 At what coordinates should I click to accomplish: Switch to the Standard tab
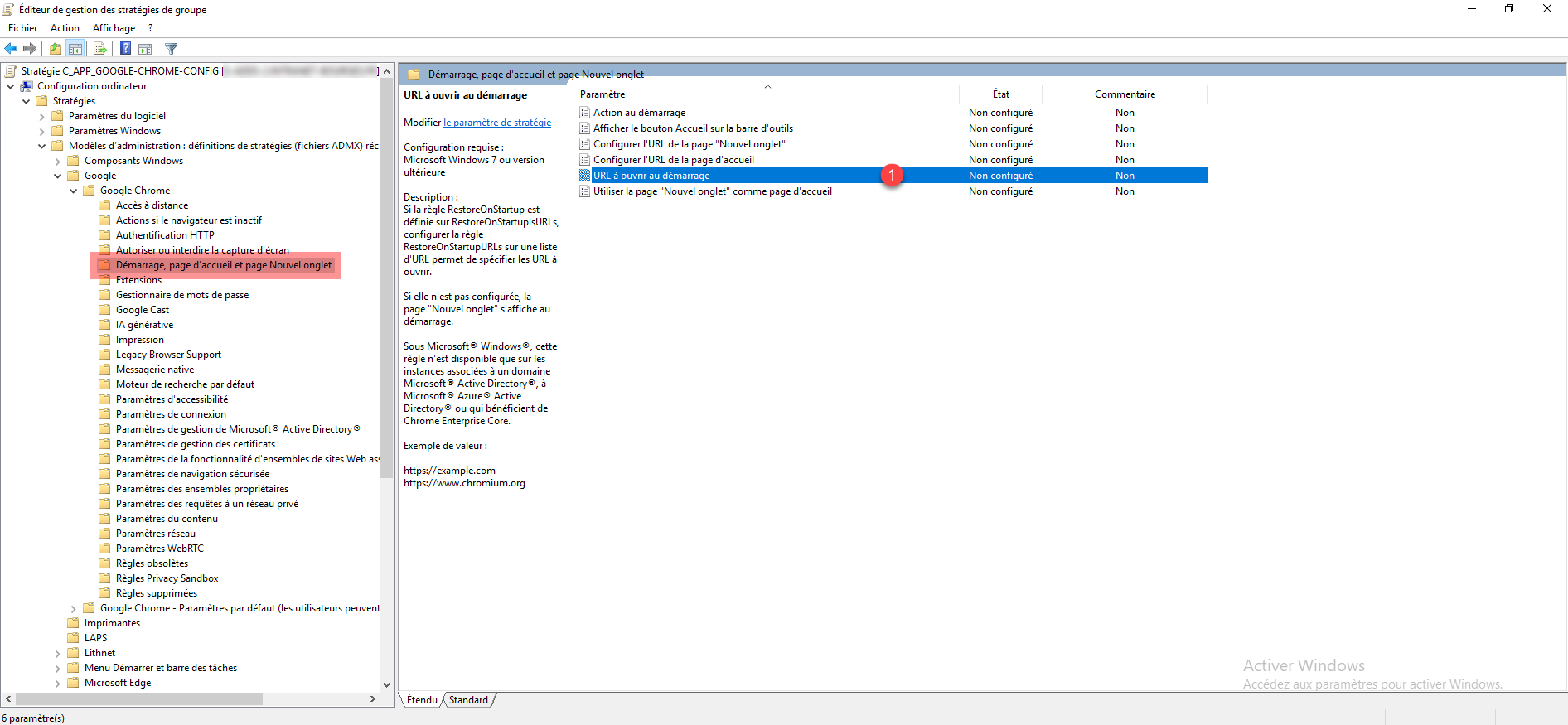click(468, 700)
